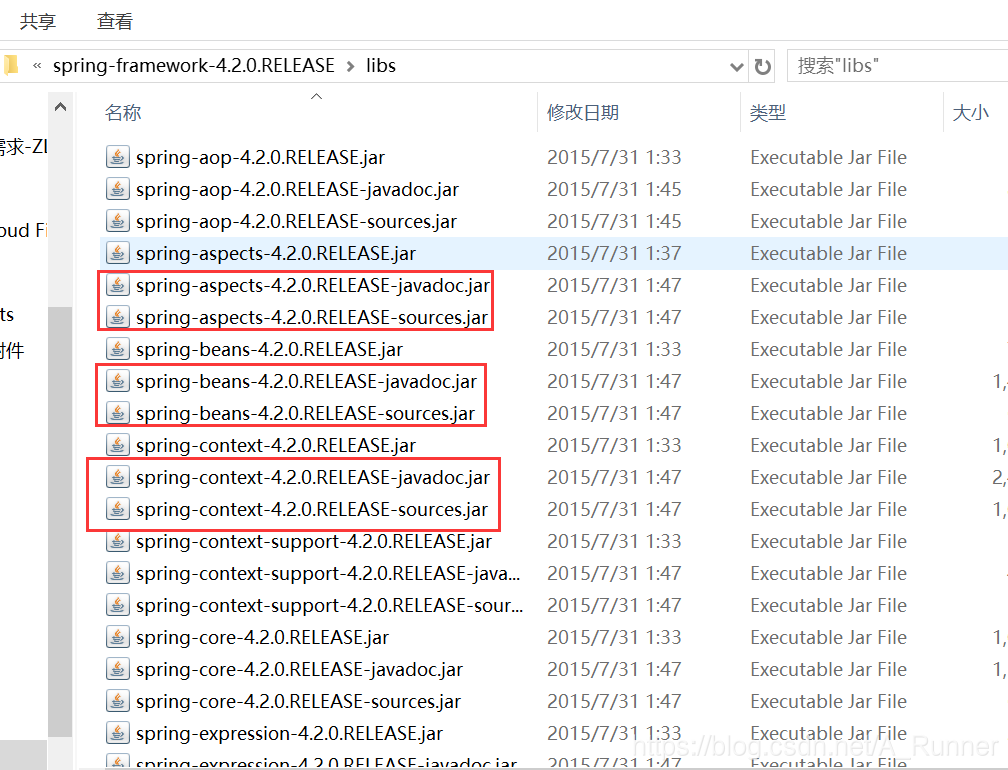Select file spring-core-4.2.0.RELEASE.jar
The width and height of the screenshot is (1008, 770).
[262, 638]
